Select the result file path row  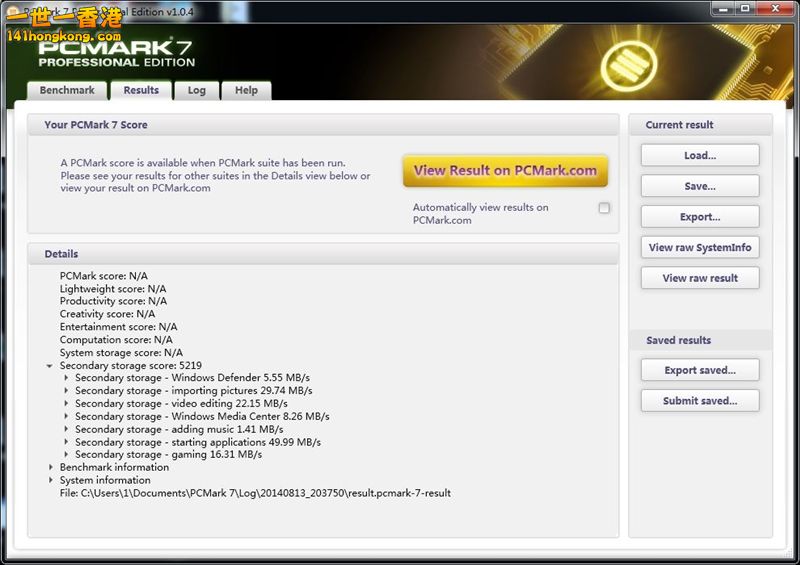[255, 493]
